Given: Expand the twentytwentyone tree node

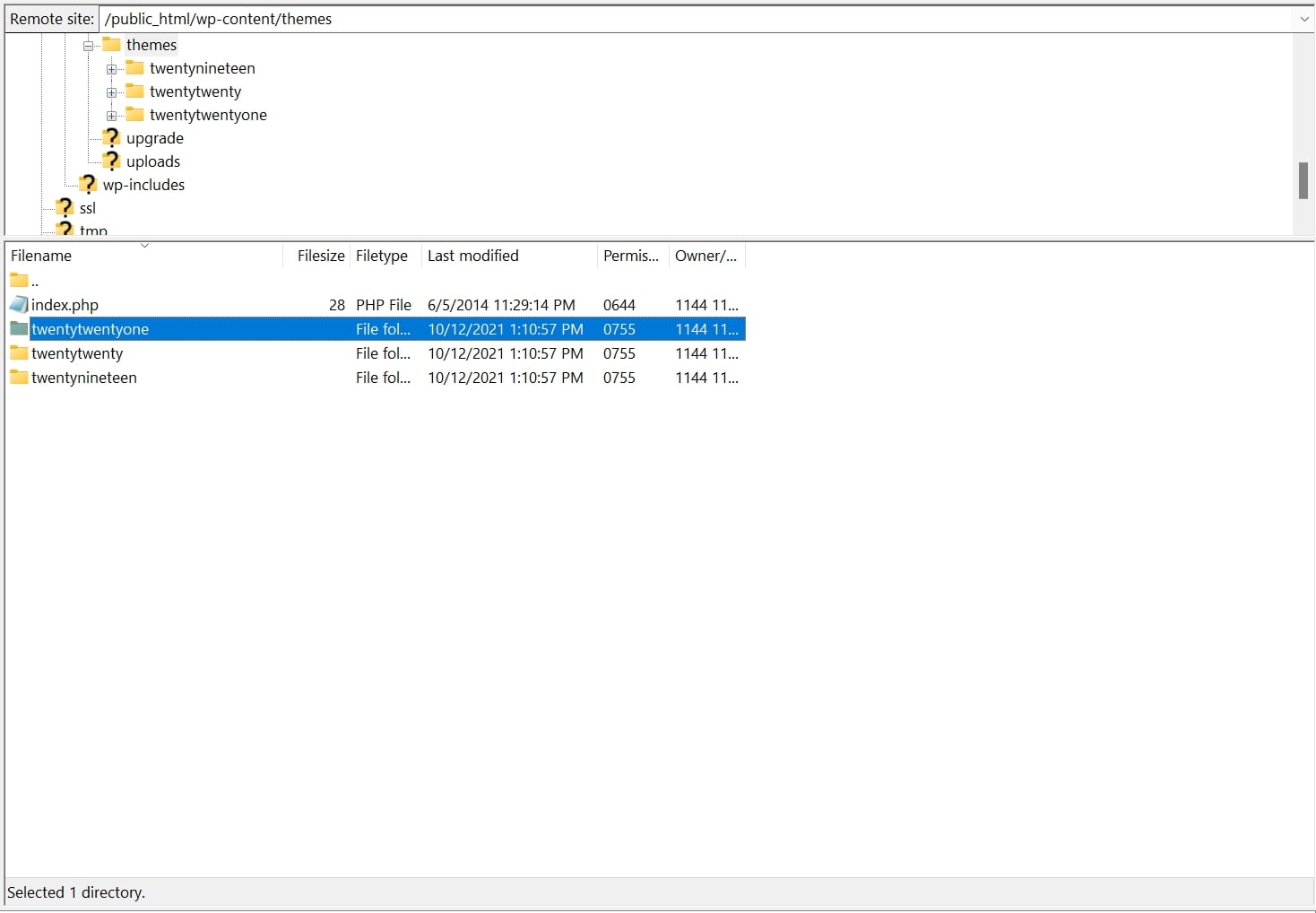Looking at the screenshot, I should (x=111, y=116).
